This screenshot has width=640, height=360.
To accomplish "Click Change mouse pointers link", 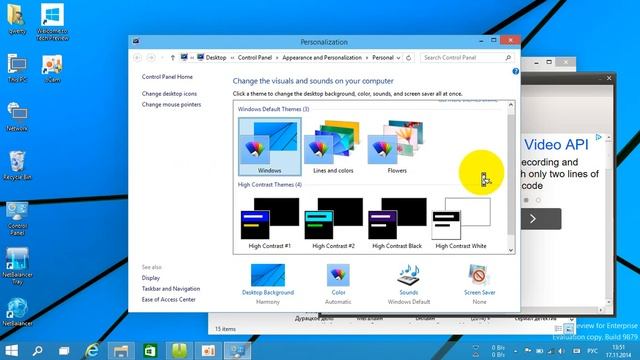I will click(x=171, y=104).
